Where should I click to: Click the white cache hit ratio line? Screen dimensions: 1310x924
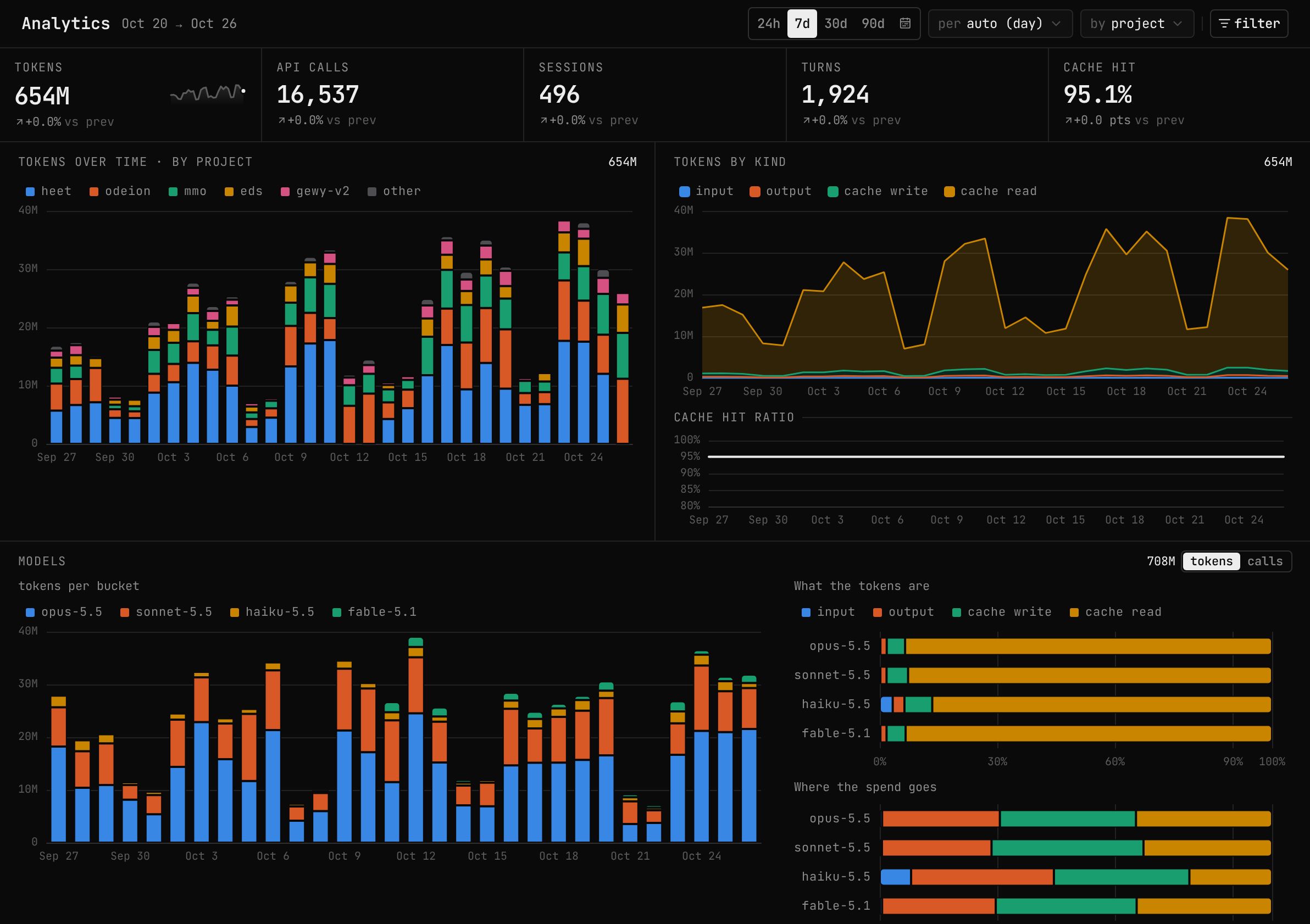996,457
